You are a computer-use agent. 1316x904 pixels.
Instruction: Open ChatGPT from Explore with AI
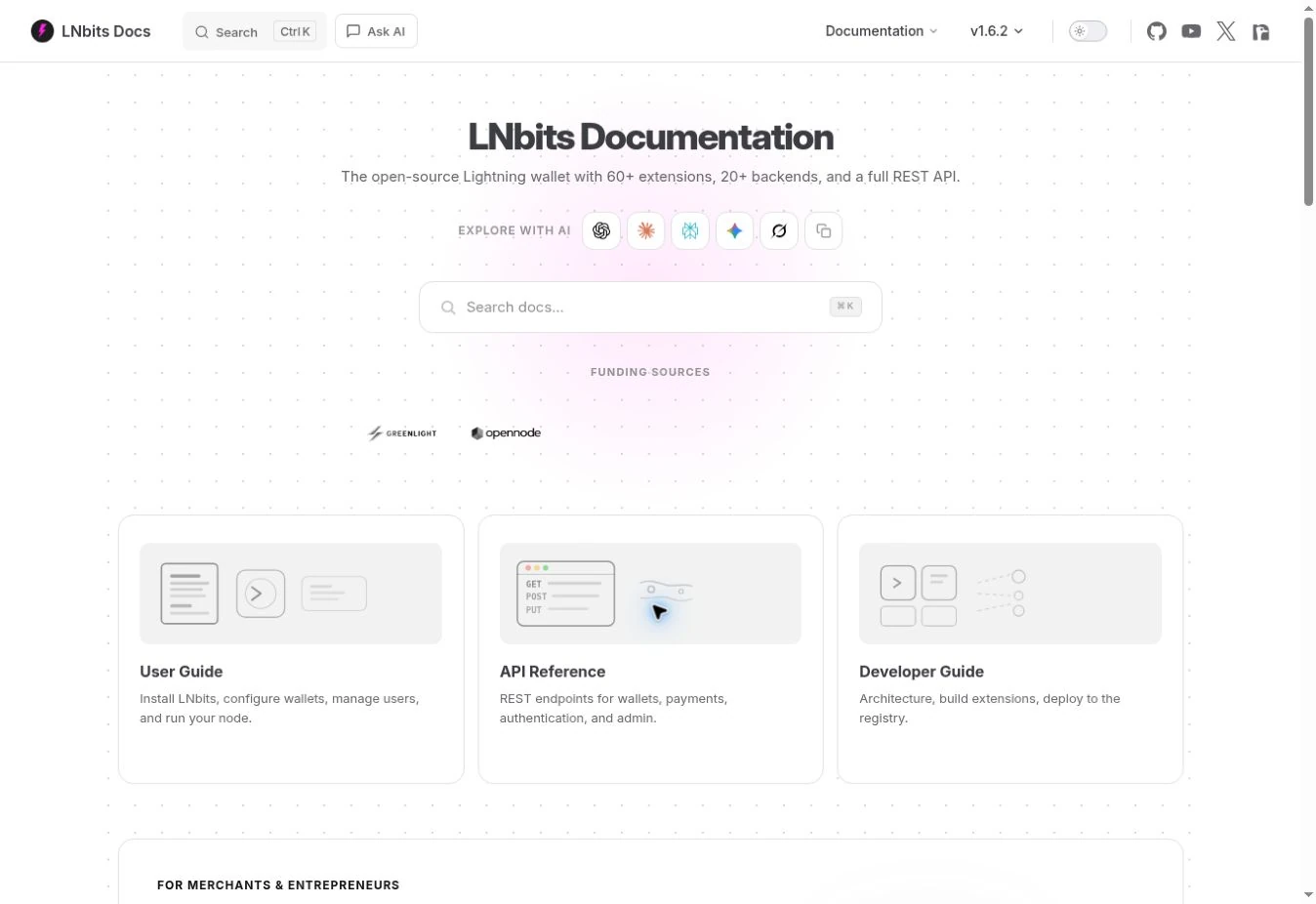(x=601, y=231)
